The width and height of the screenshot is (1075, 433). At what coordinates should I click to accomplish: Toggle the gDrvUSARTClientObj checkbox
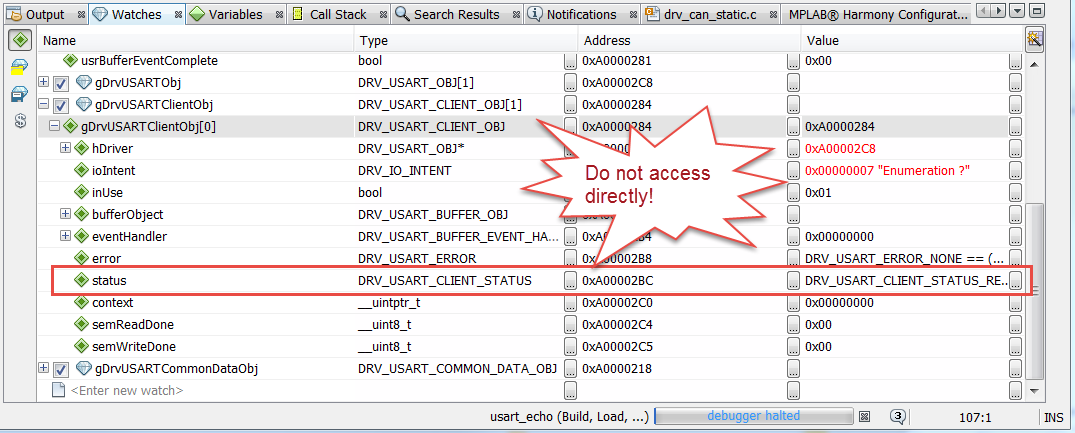click(60, 105)
